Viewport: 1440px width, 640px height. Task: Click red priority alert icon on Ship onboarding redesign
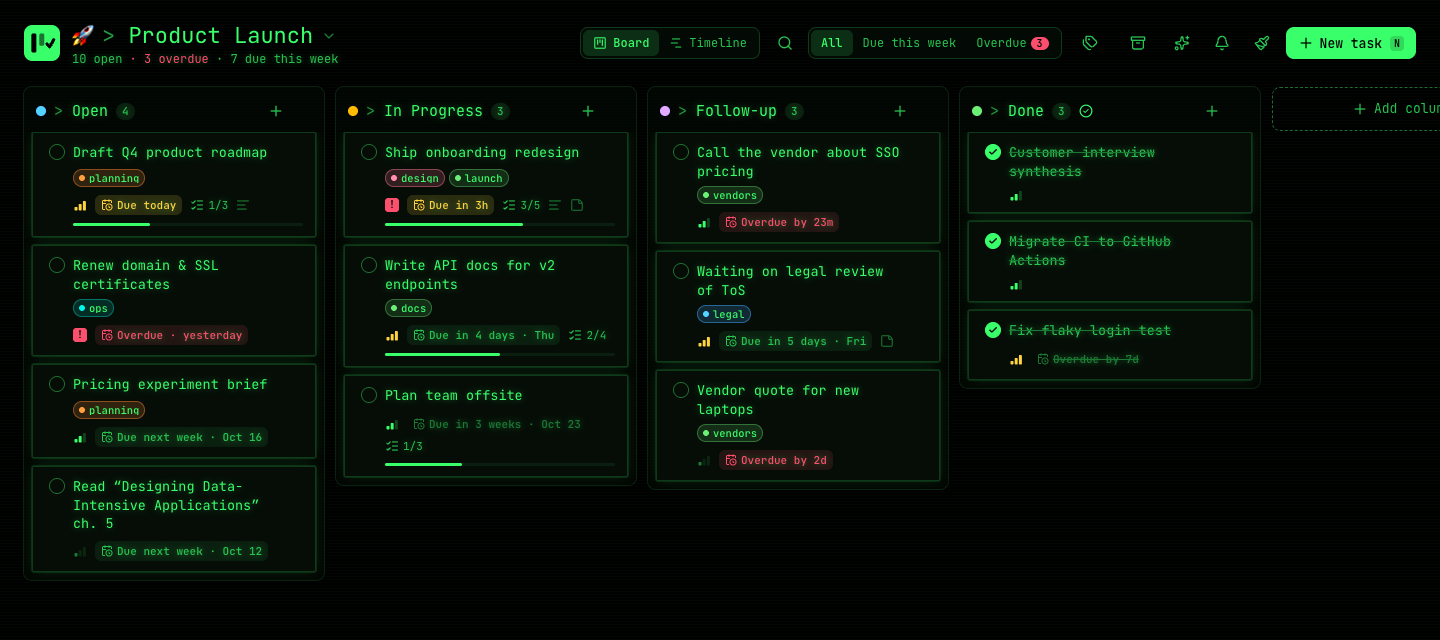(392, 205)
